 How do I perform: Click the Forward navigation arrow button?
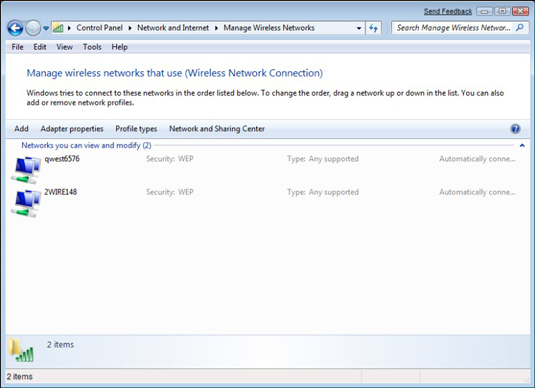coord(33,28)
